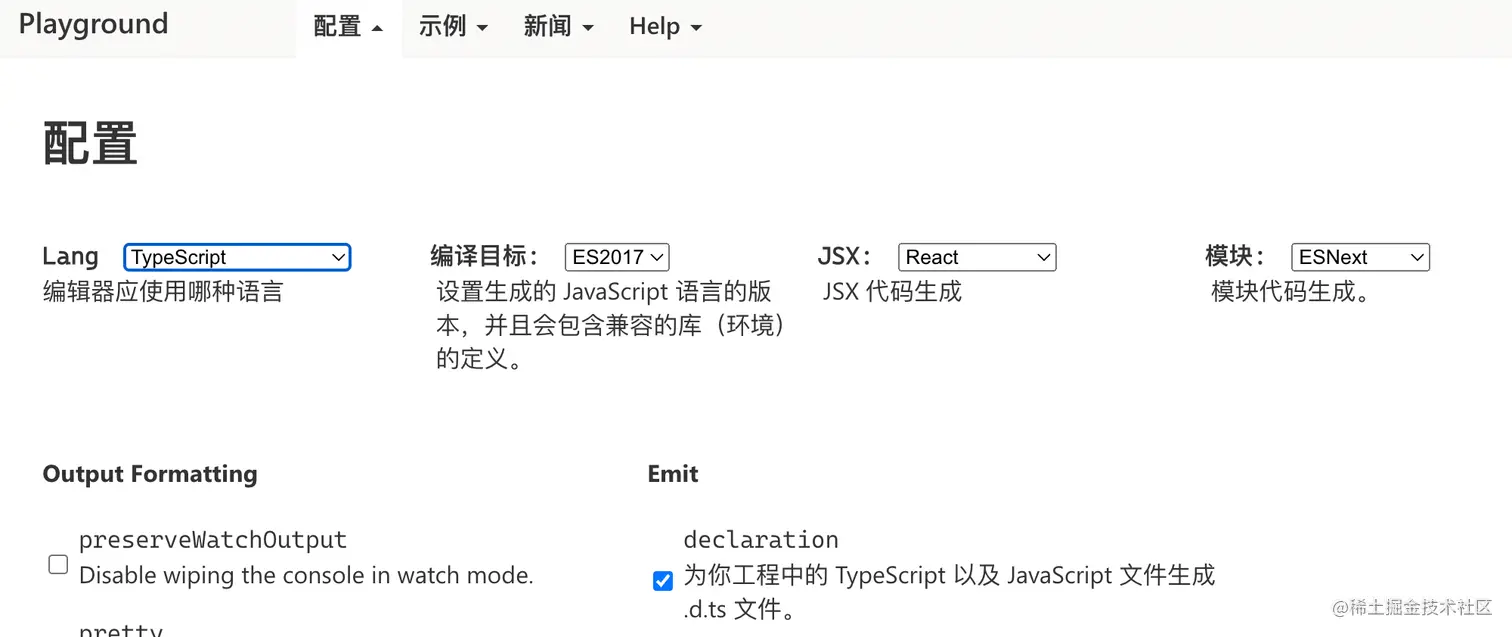
Task: Open the 模块 ESNext dropdown
Action: [x=1360, y=257]
